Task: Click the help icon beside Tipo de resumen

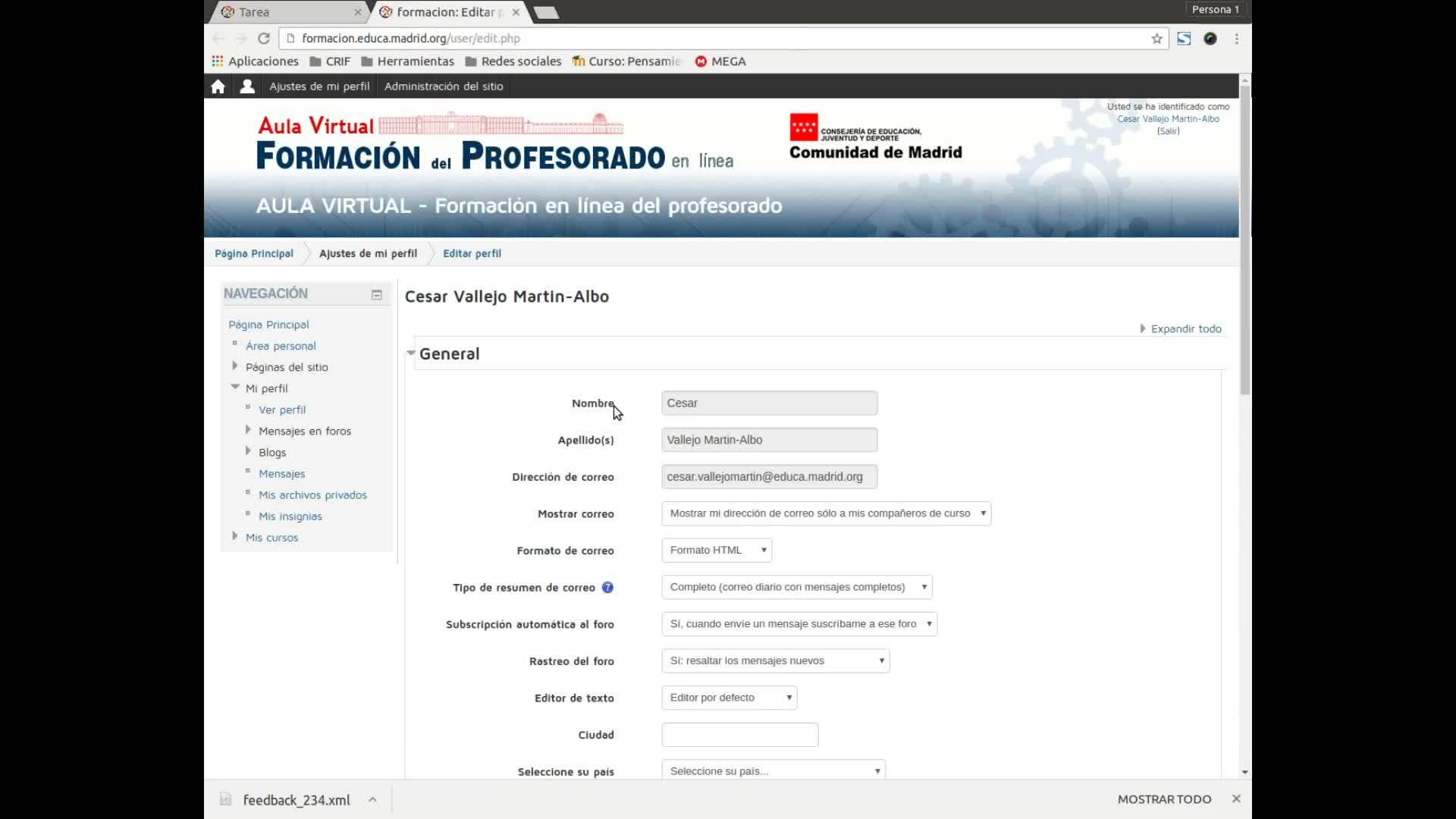Action: click(x=607, y=588)
